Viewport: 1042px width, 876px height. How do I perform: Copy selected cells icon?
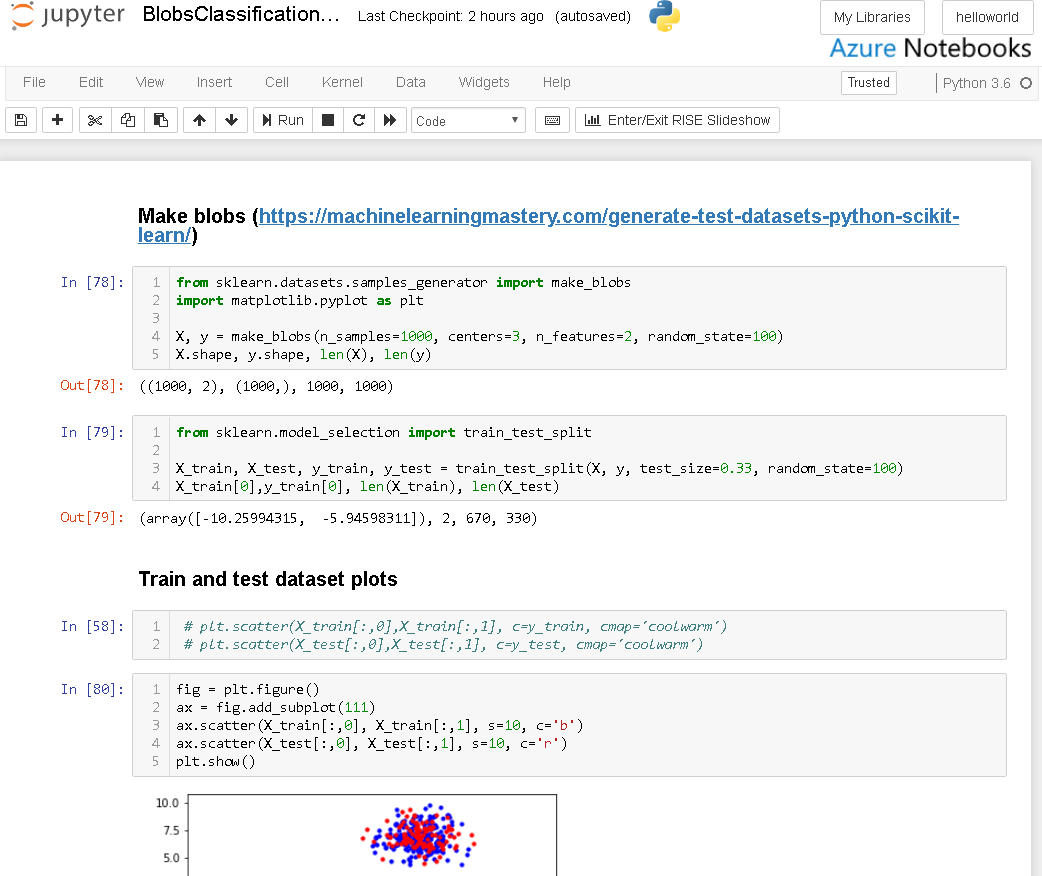(x=128, y=120)
